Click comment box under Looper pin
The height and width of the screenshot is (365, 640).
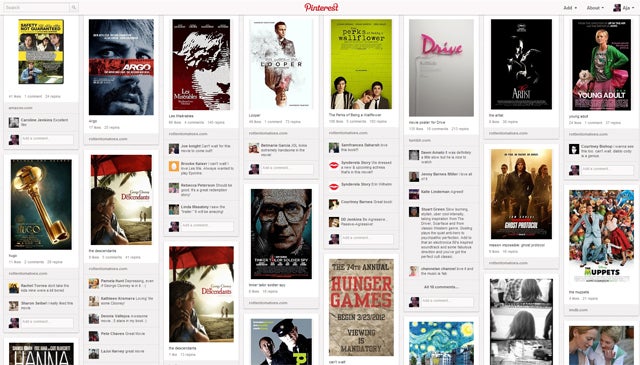click(287, 168)
